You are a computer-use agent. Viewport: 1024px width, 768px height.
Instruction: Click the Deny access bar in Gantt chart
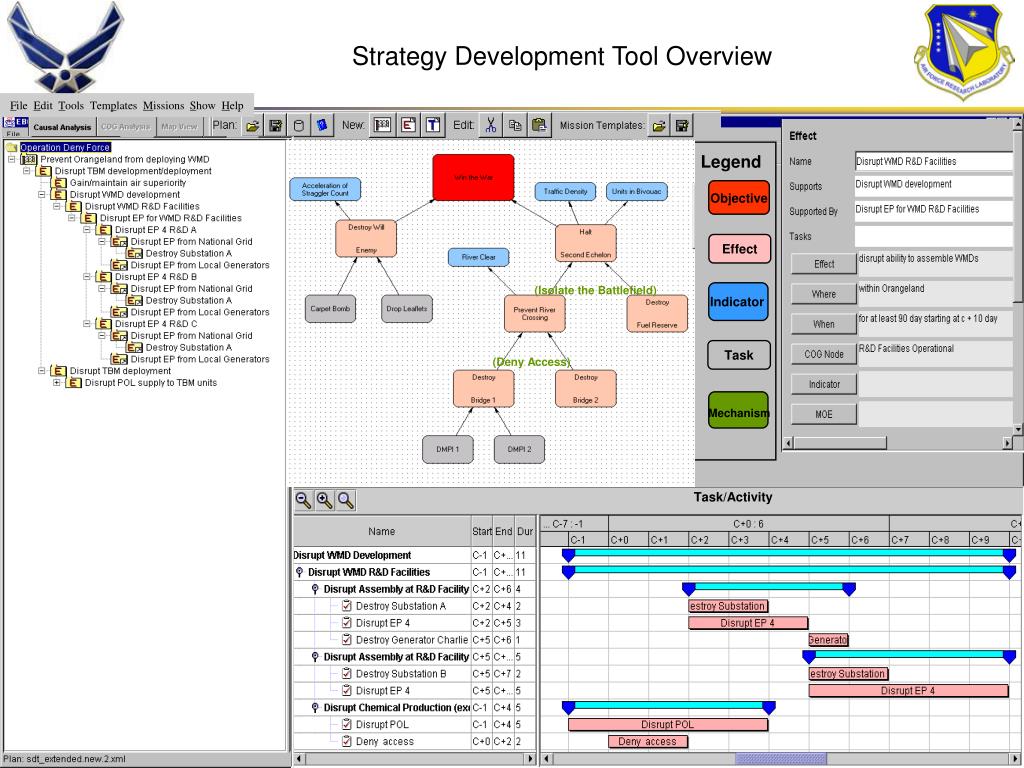click(648, 741)
